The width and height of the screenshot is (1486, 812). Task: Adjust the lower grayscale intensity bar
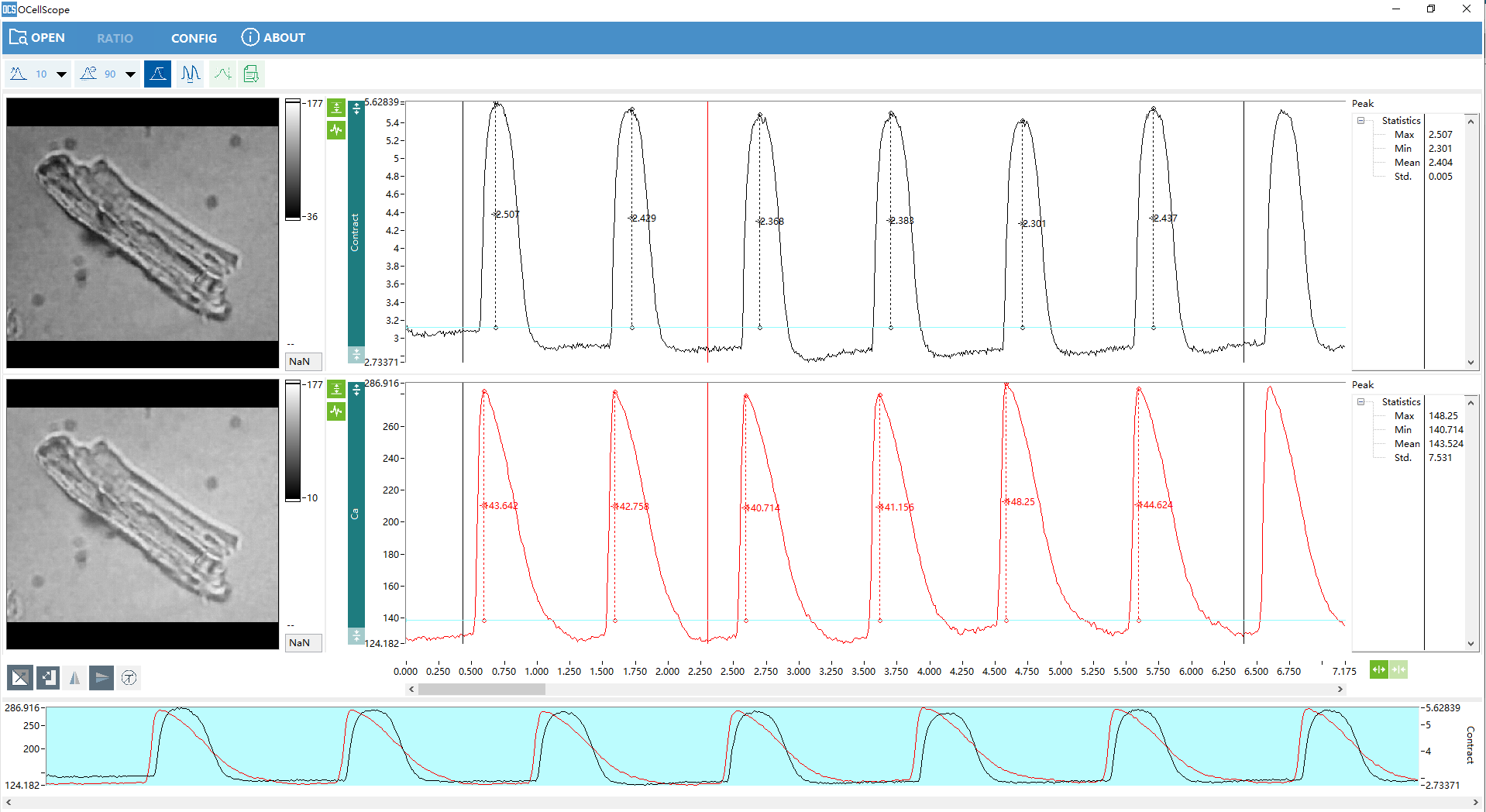[x=293, y=441]
